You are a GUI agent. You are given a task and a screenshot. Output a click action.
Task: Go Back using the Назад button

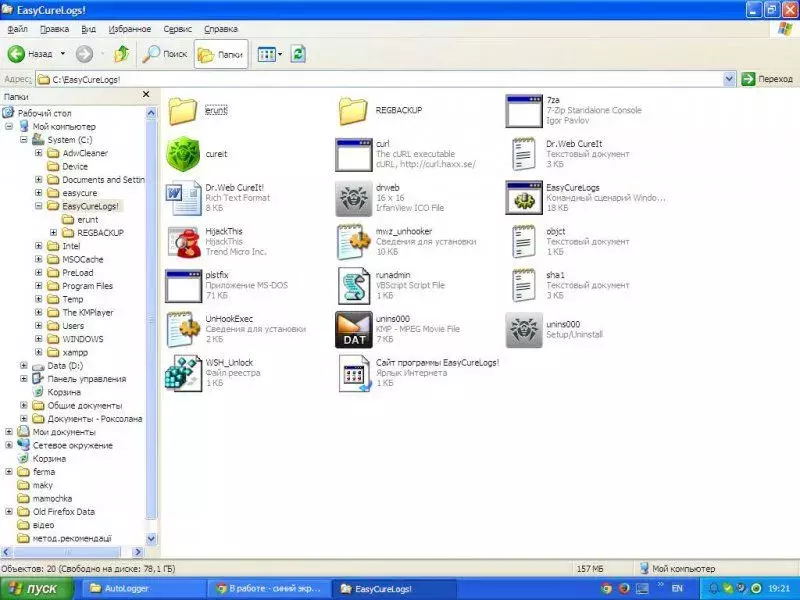pyautogui.click(x=31, y=54)
